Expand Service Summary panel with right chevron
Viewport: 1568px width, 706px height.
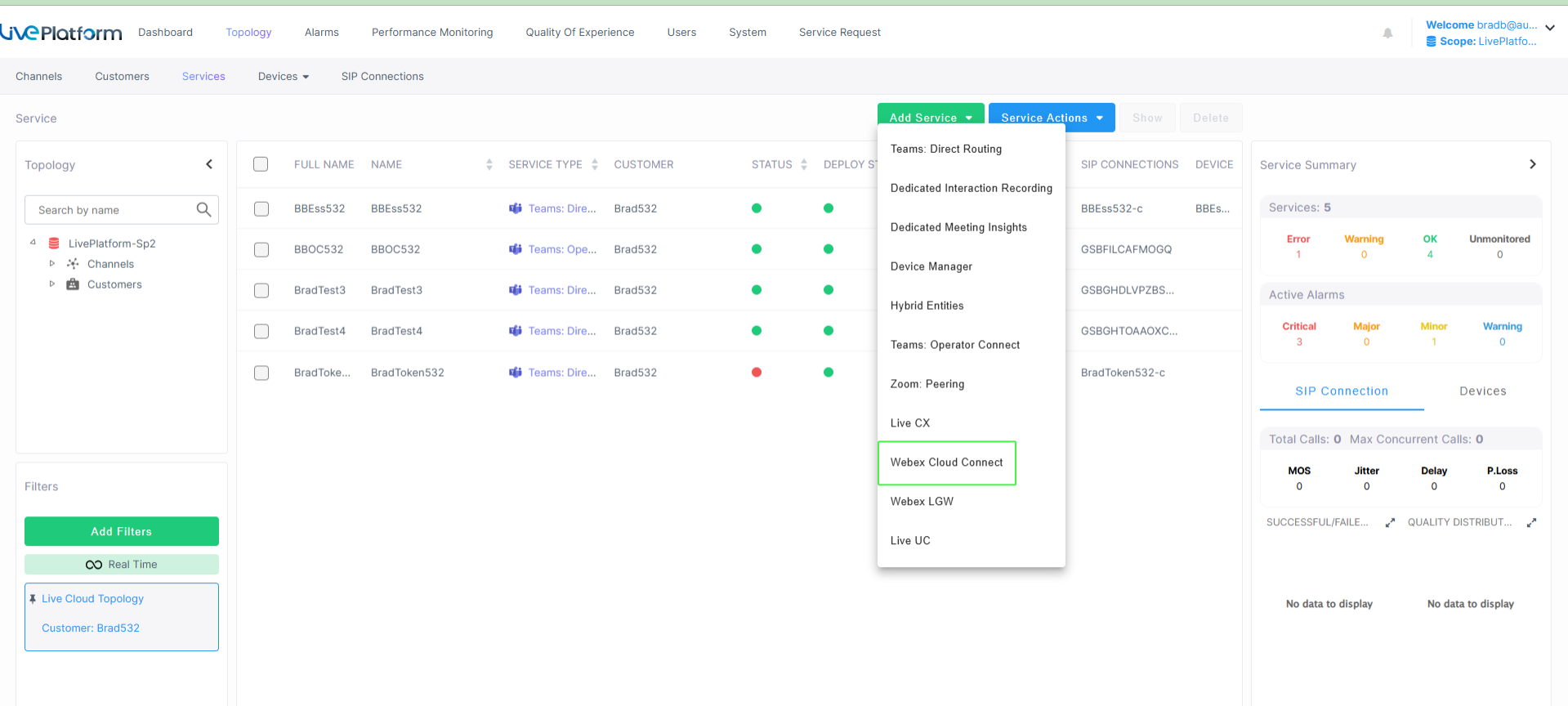1533,164
